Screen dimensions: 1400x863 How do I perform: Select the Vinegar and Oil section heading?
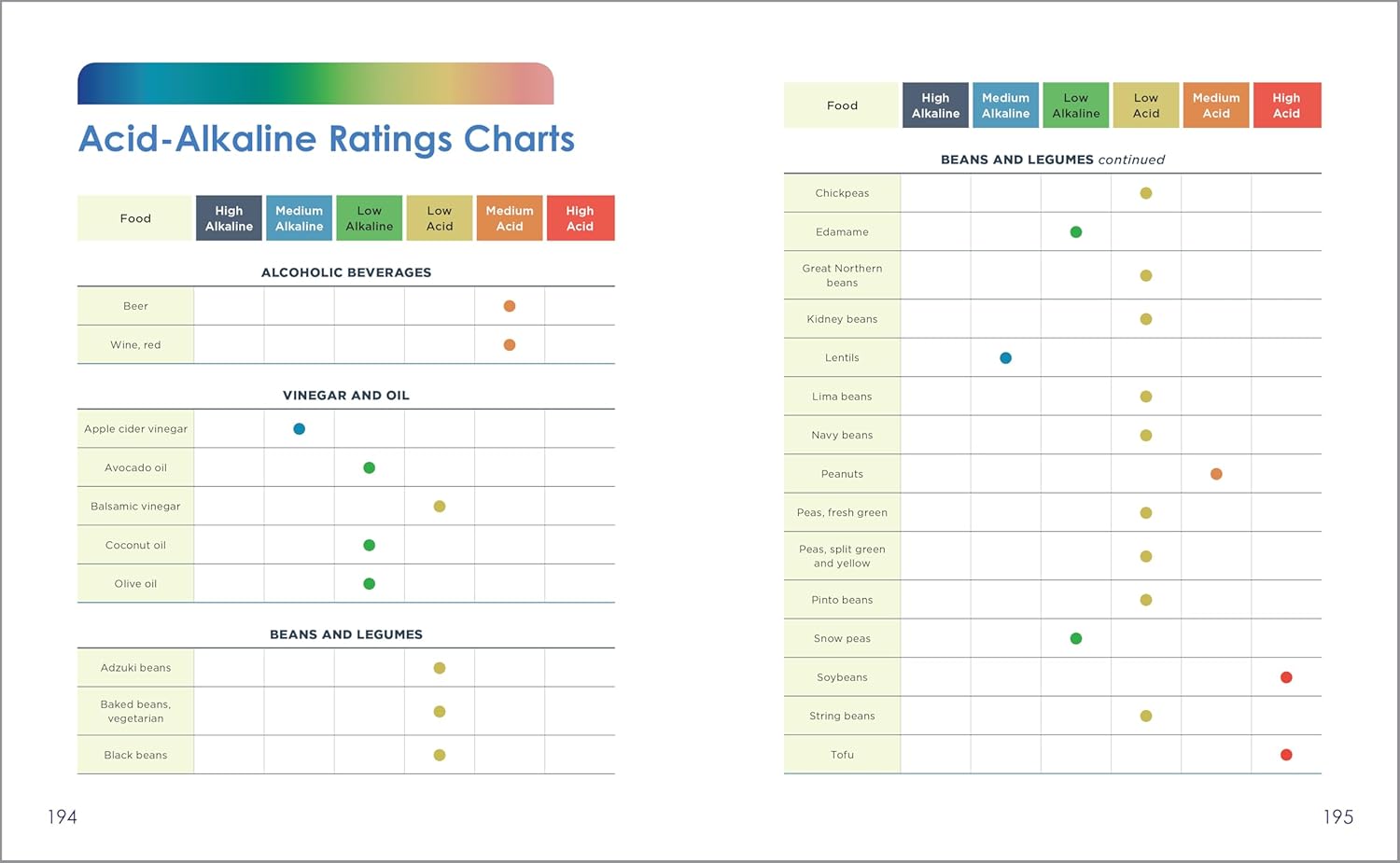(346, 396)
